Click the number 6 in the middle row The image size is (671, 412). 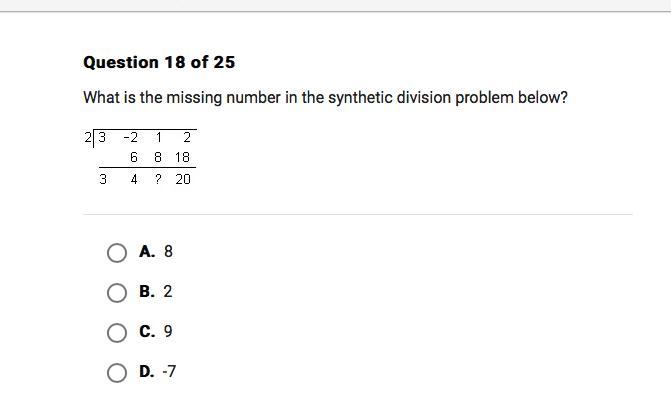134,157
